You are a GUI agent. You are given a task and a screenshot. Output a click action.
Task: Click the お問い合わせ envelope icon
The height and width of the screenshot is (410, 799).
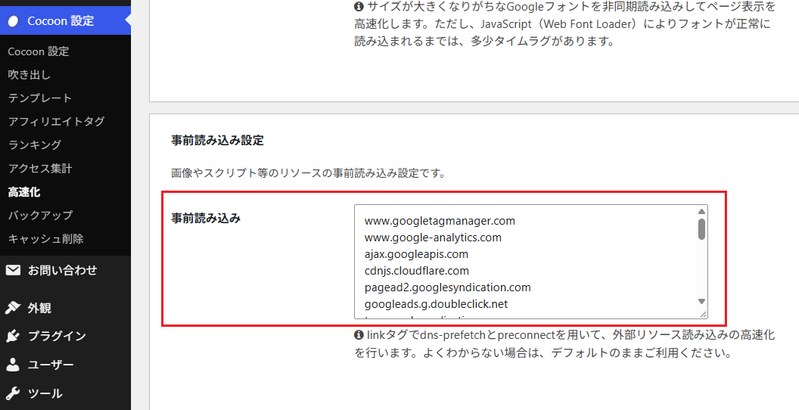pos(13,270)
